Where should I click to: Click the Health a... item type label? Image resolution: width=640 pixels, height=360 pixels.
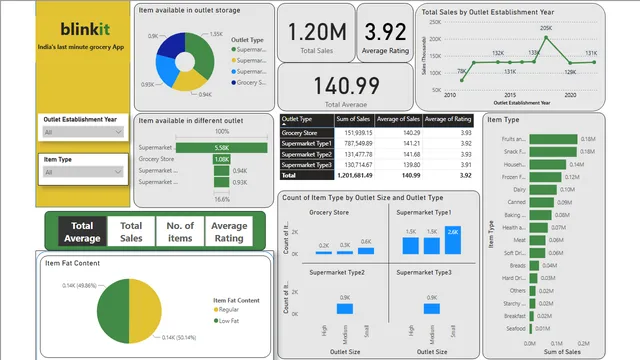click(514, 228)
